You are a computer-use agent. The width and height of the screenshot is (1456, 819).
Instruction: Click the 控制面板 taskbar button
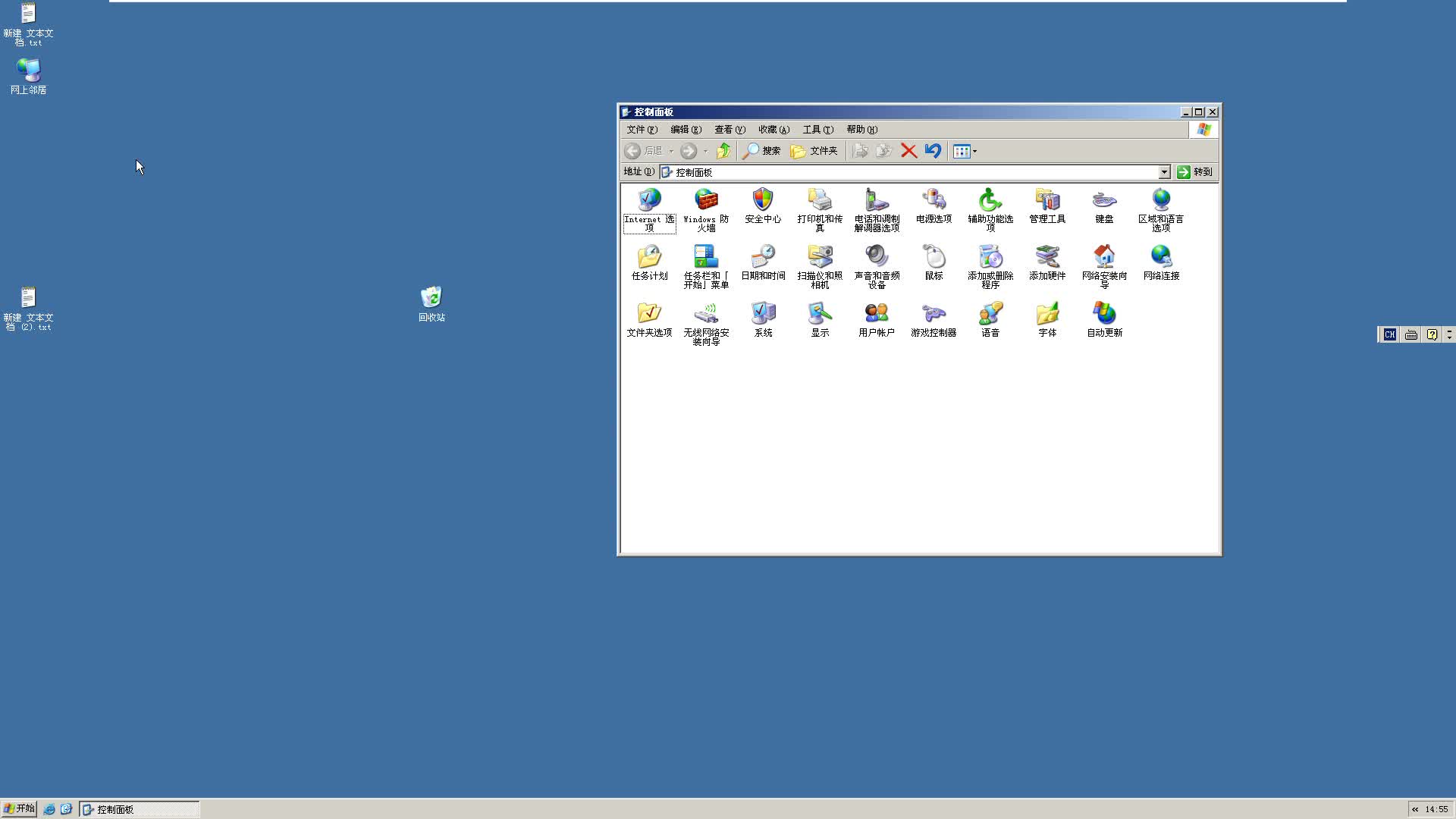click(x=140, y=809)
